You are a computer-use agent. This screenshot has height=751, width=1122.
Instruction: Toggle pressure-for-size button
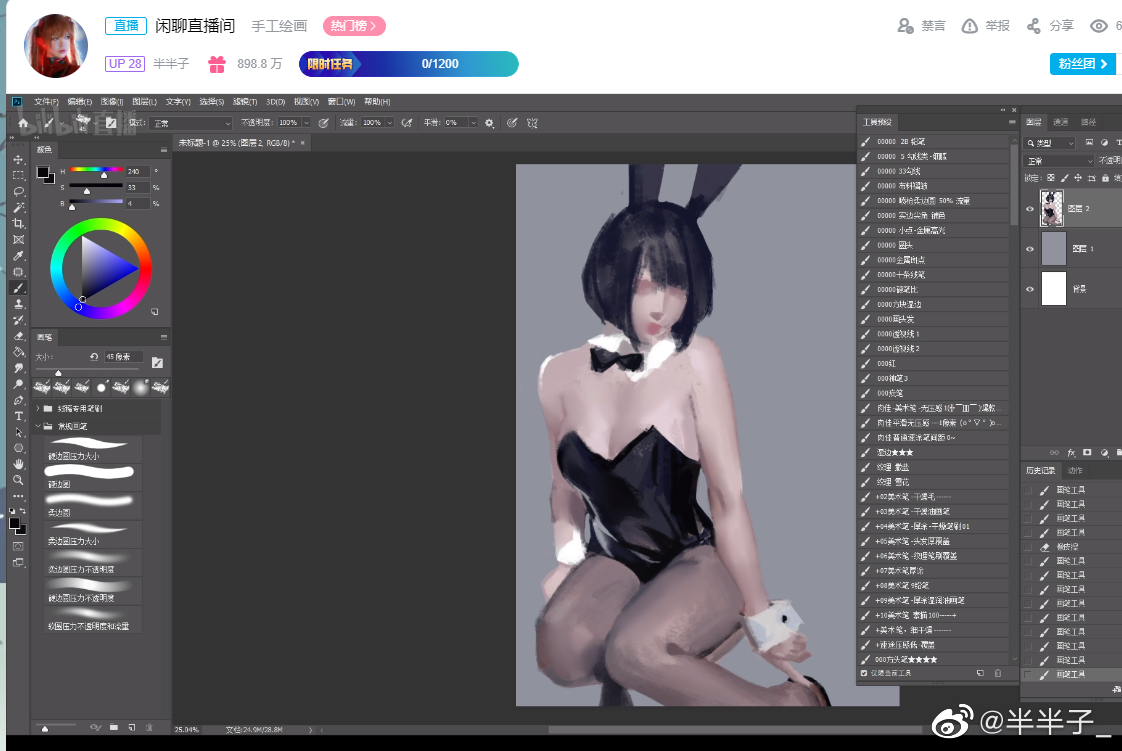click(512, 123)
